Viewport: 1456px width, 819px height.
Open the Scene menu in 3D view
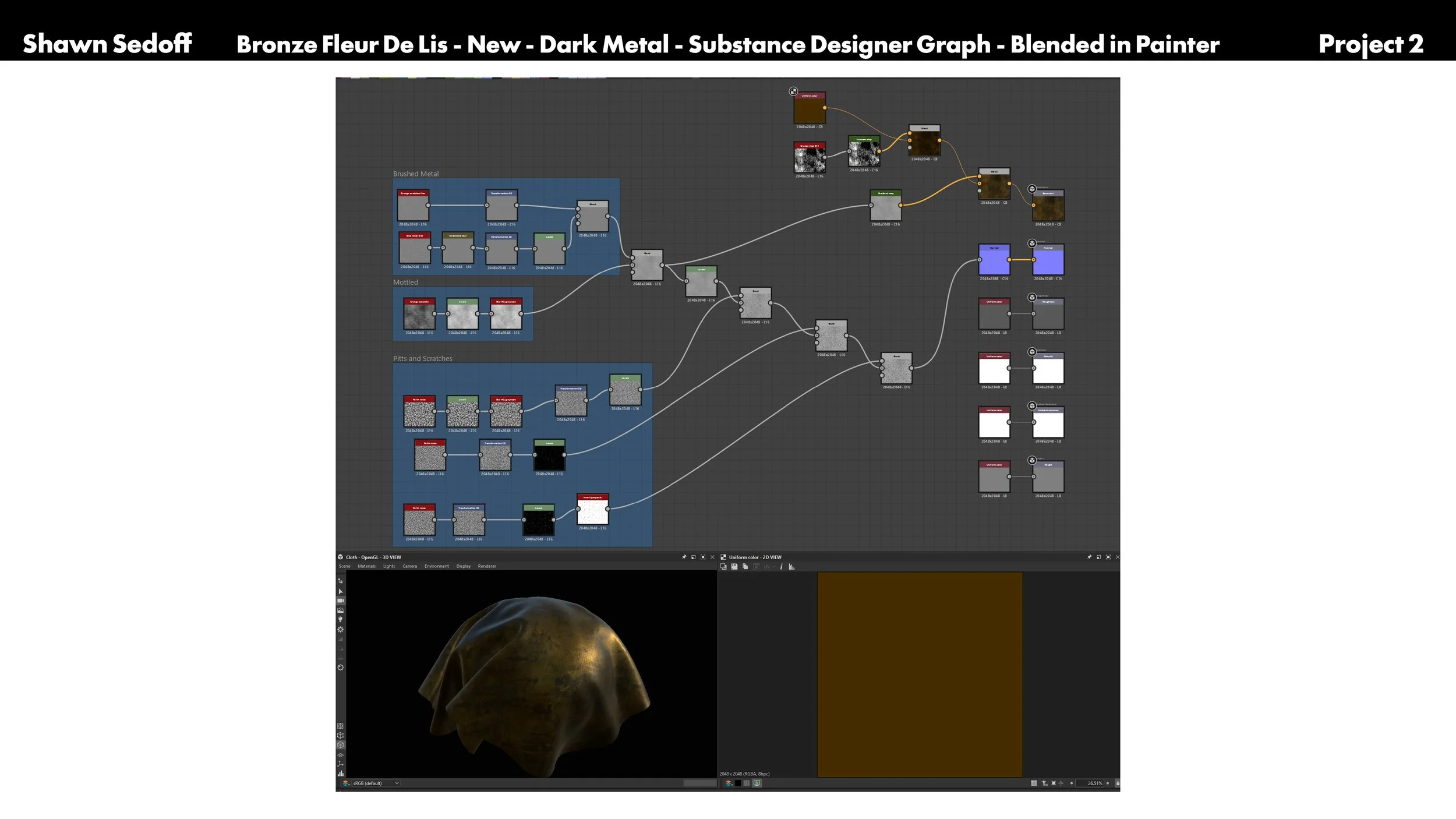click(345, 566)
